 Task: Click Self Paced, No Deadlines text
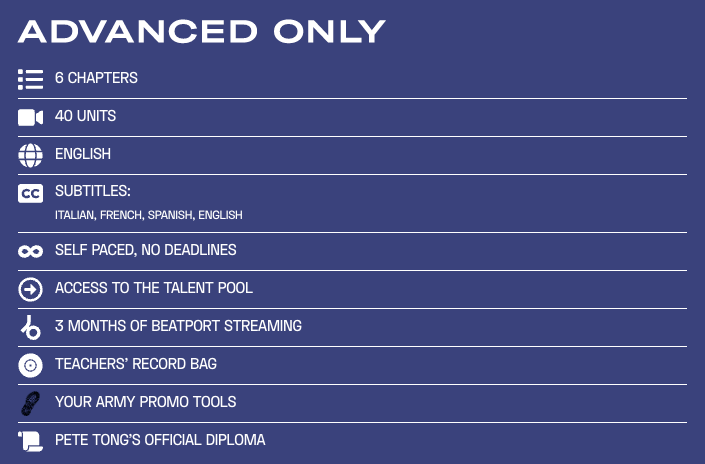[145, 250]
